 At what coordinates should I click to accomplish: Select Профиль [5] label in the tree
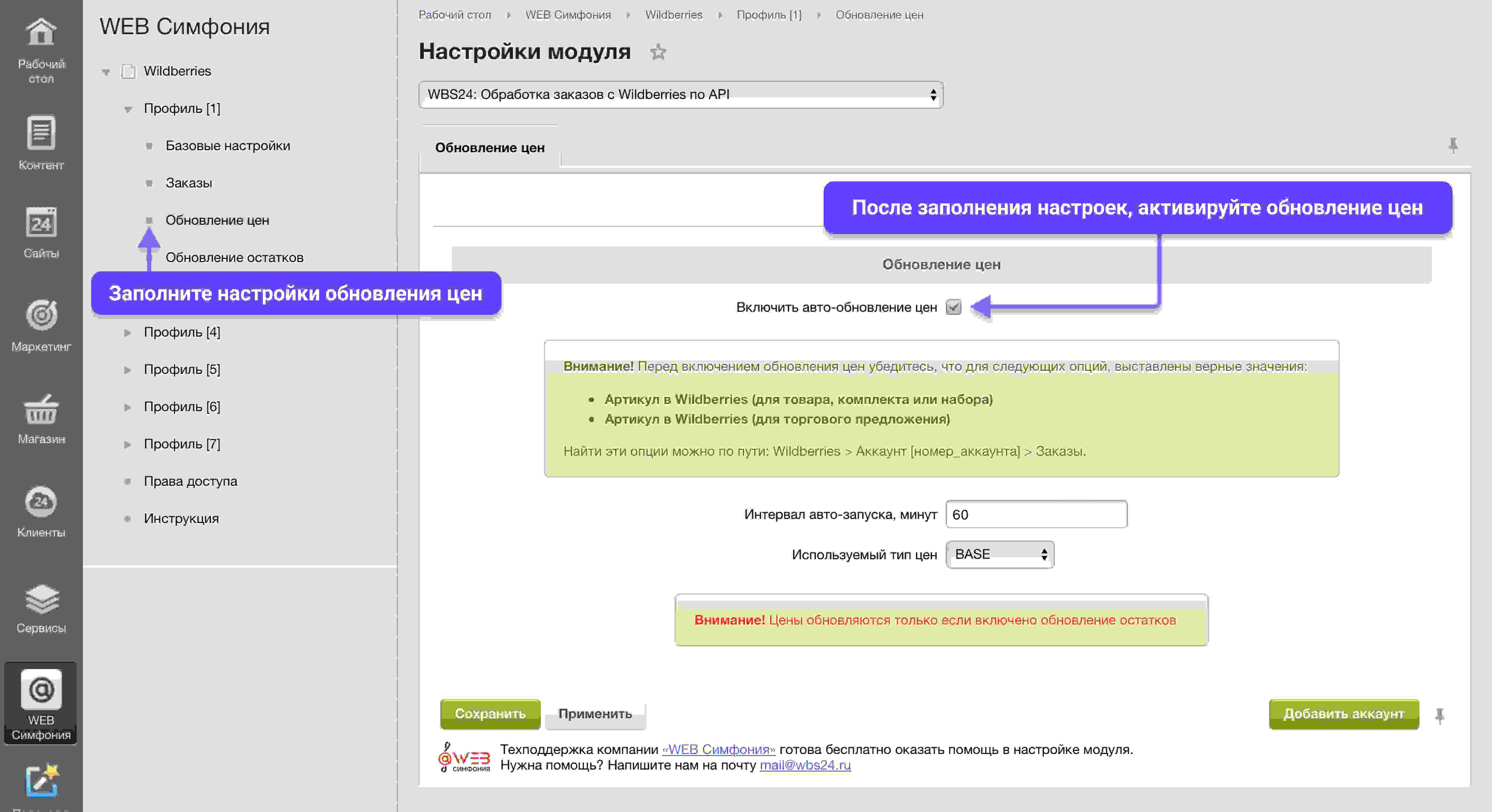[182, 369]
